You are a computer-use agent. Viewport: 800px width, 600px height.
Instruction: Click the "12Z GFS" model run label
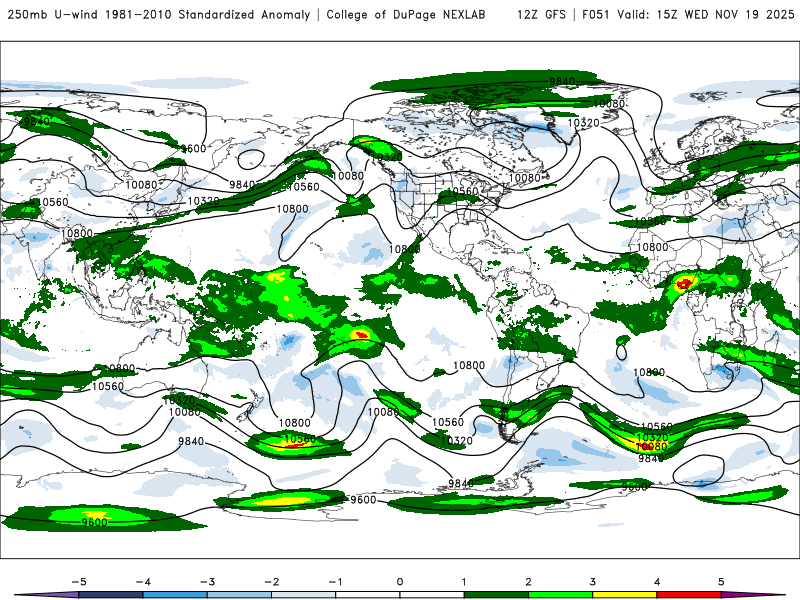pos(541,15)
